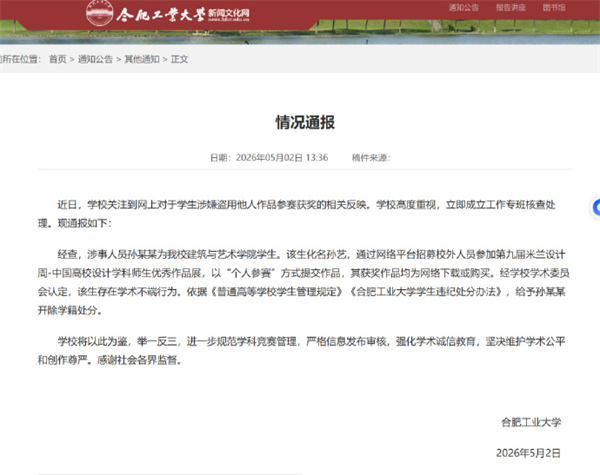Click paragraph starting 近日，学校关注到
600x475 pixels.
tap(297, 214)
